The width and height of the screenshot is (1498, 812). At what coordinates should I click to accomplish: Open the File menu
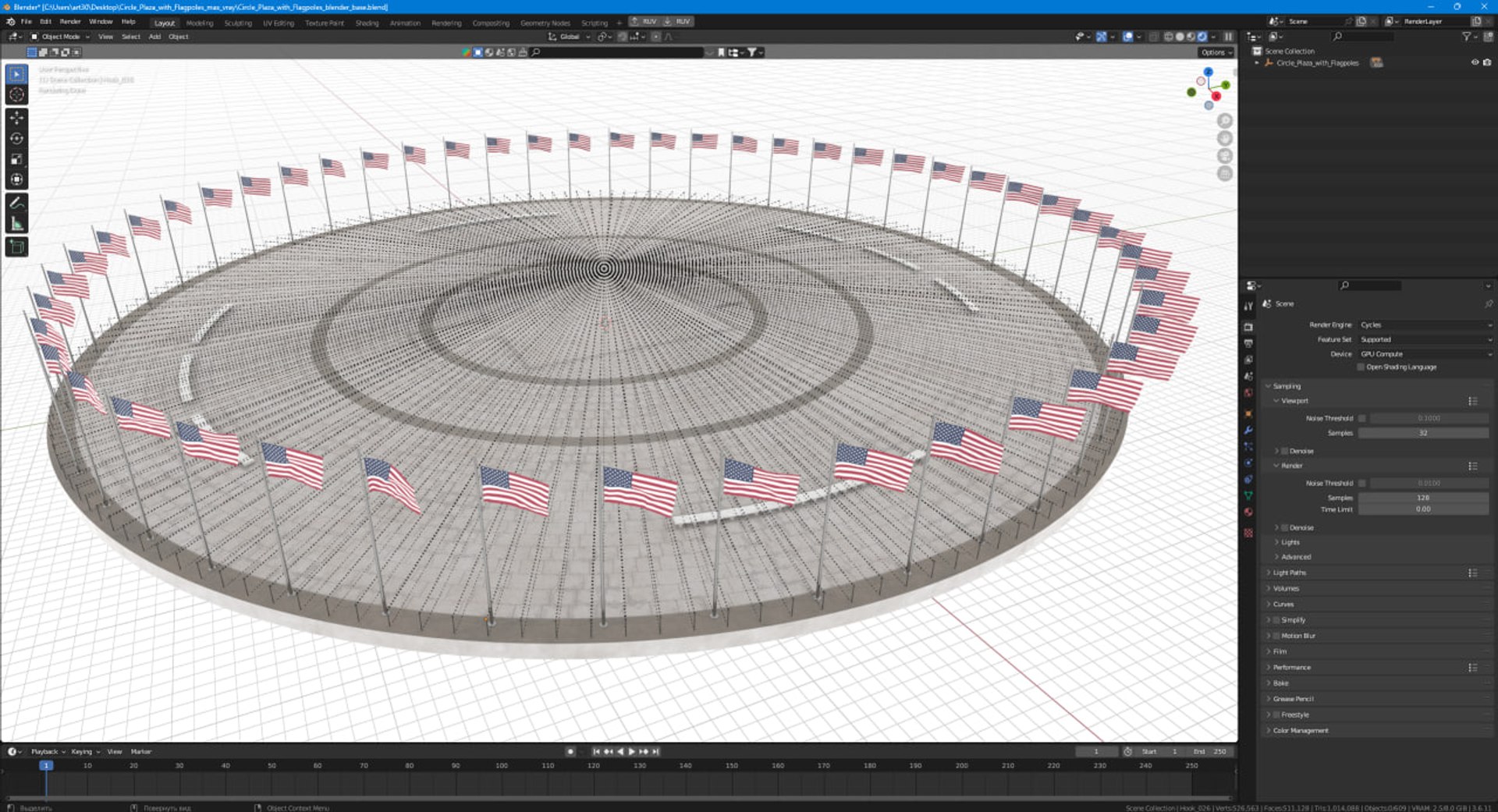tap(26, 22)
